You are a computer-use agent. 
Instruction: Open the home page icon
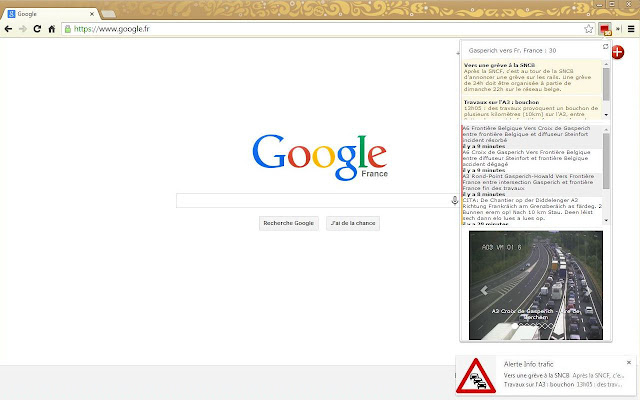click(51, 29)
